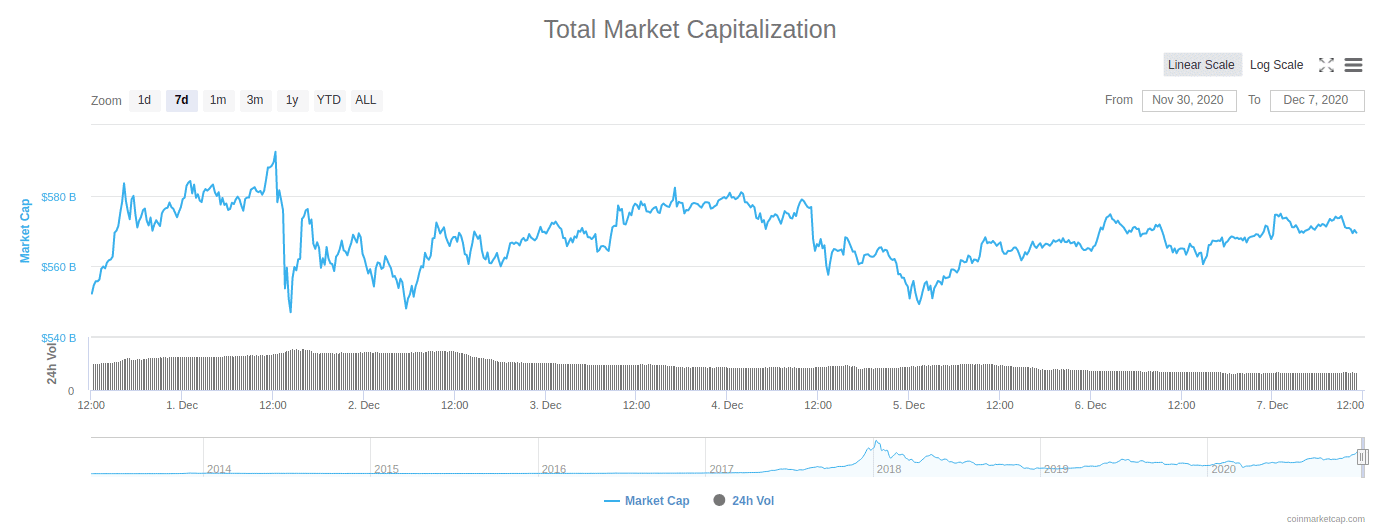The height and width of the screenshot is (529, 1382).
Task: Click the 2014 label in navigator
Action: (219, 469)
